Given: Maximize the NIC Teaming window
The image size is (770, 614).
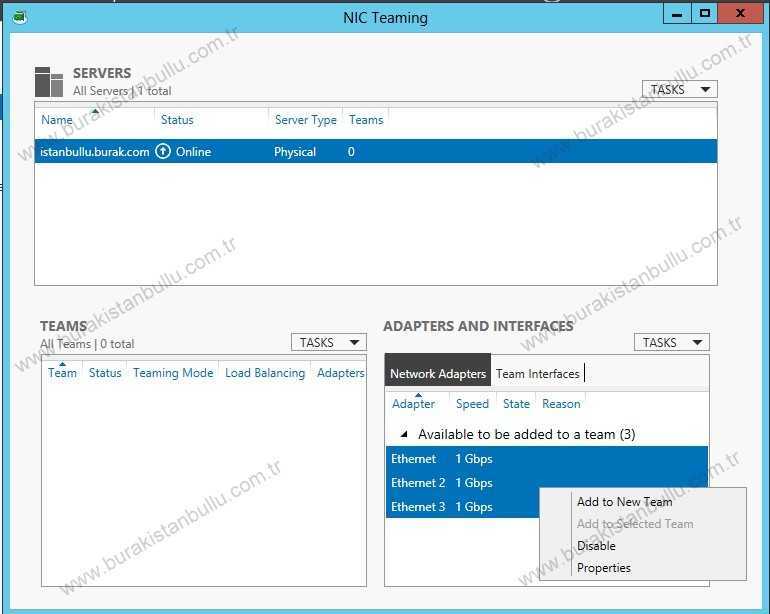Looking at the screenshot, I should point(705,14).
